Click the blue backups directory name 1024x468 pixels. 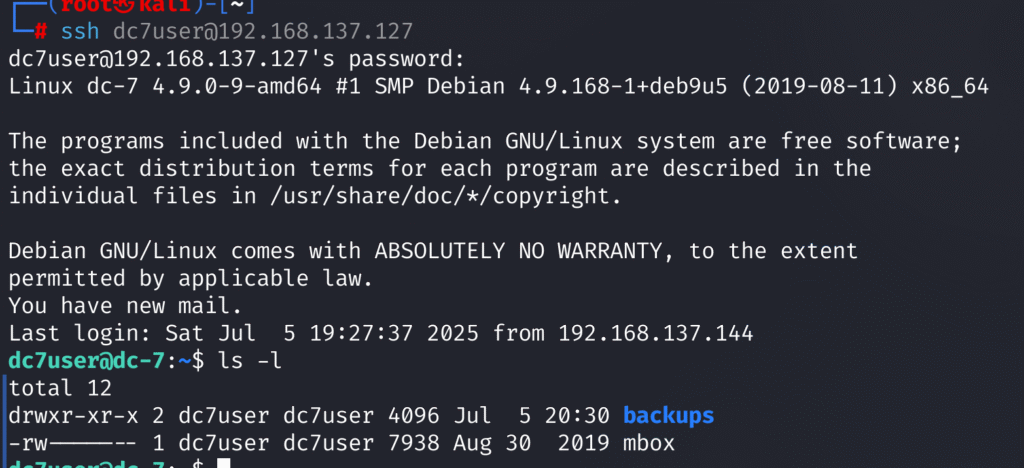coord(668,415)
